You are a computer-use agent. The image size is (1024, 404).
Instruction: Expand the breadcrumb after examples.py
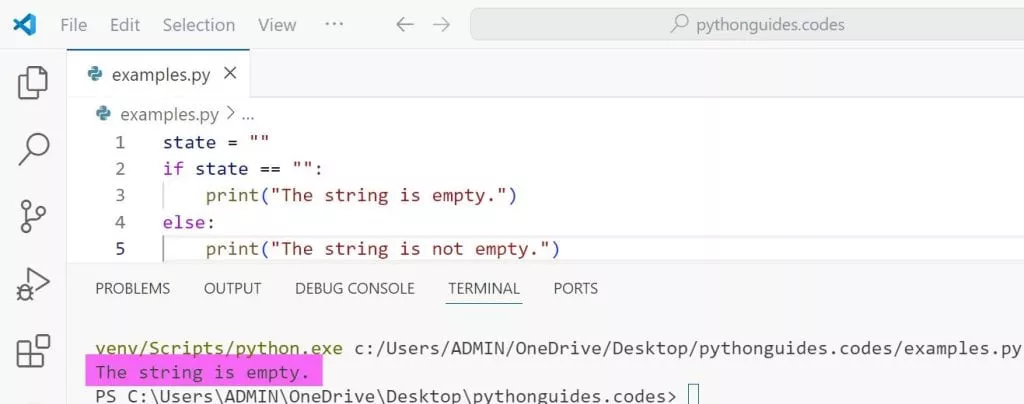pos(247,115)
